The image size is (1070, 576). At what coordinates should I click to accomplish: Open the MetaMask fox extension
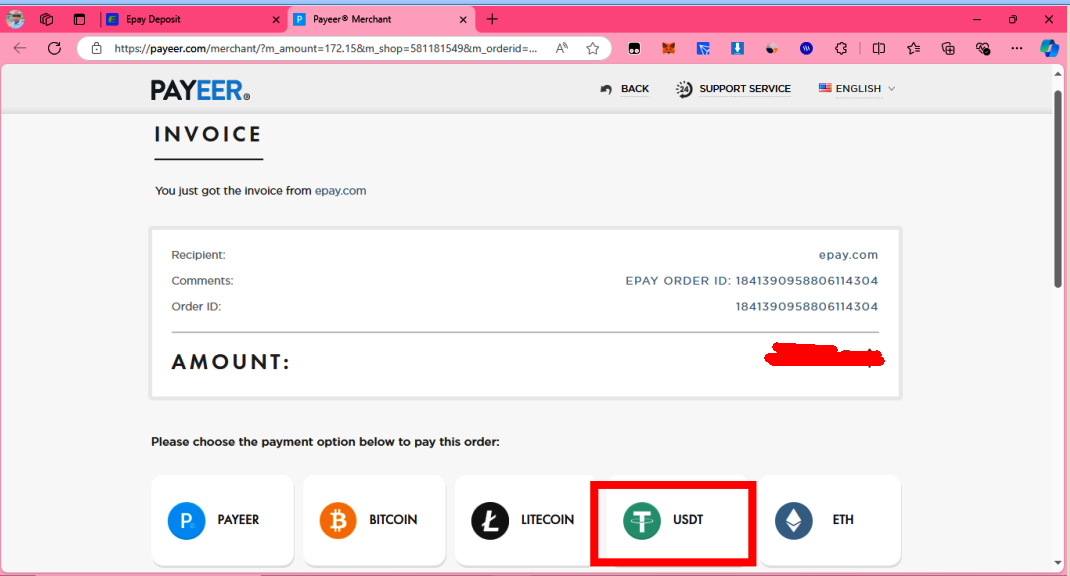pyautogui.click(x=668, y=48)
